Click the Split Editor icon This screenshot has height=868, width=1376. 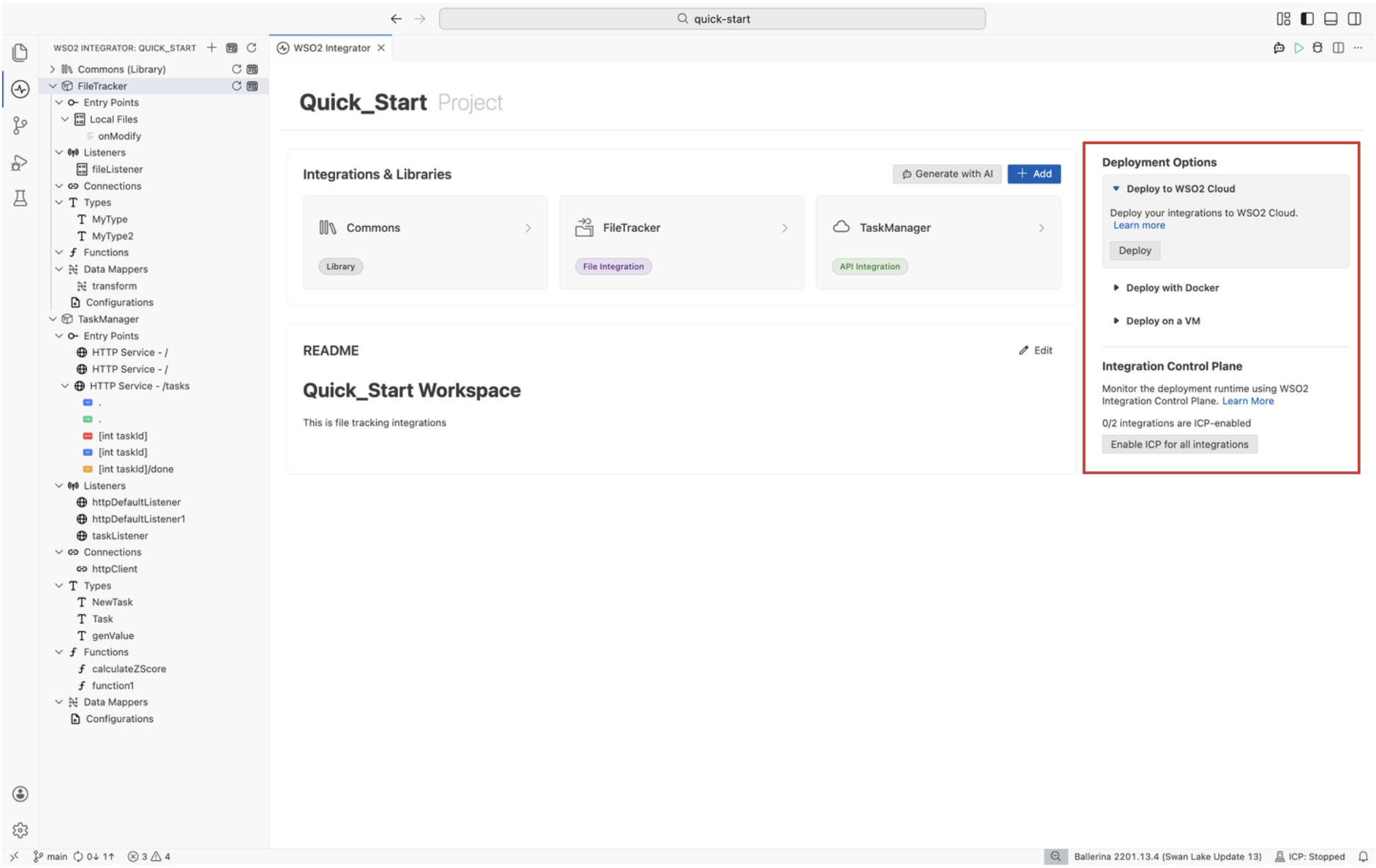coord(1338,48)
